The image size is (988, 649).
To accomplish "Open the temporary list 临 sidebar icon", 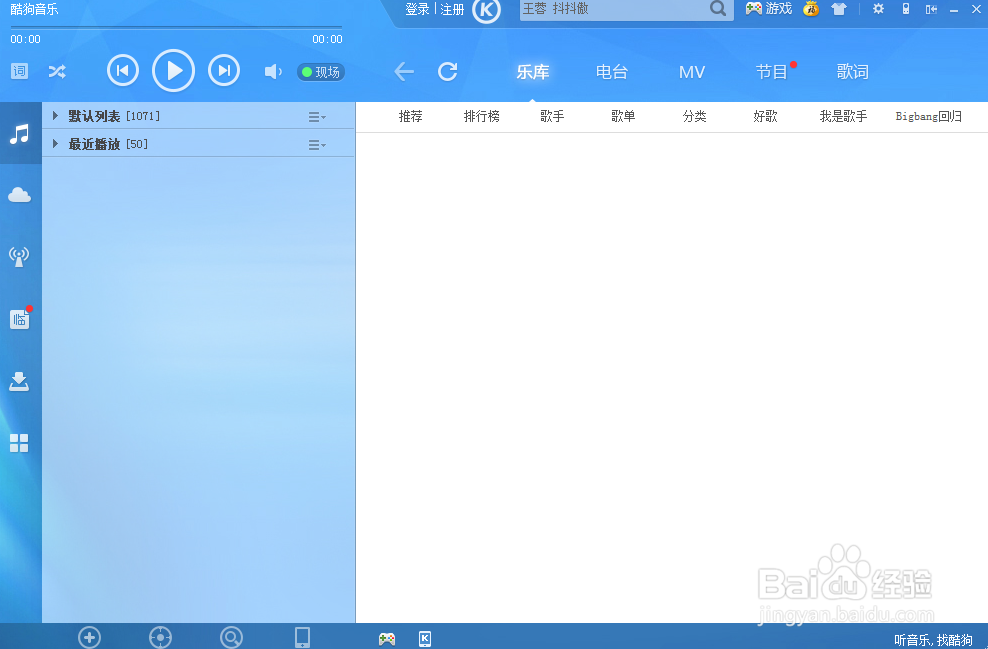I will 21,318.
